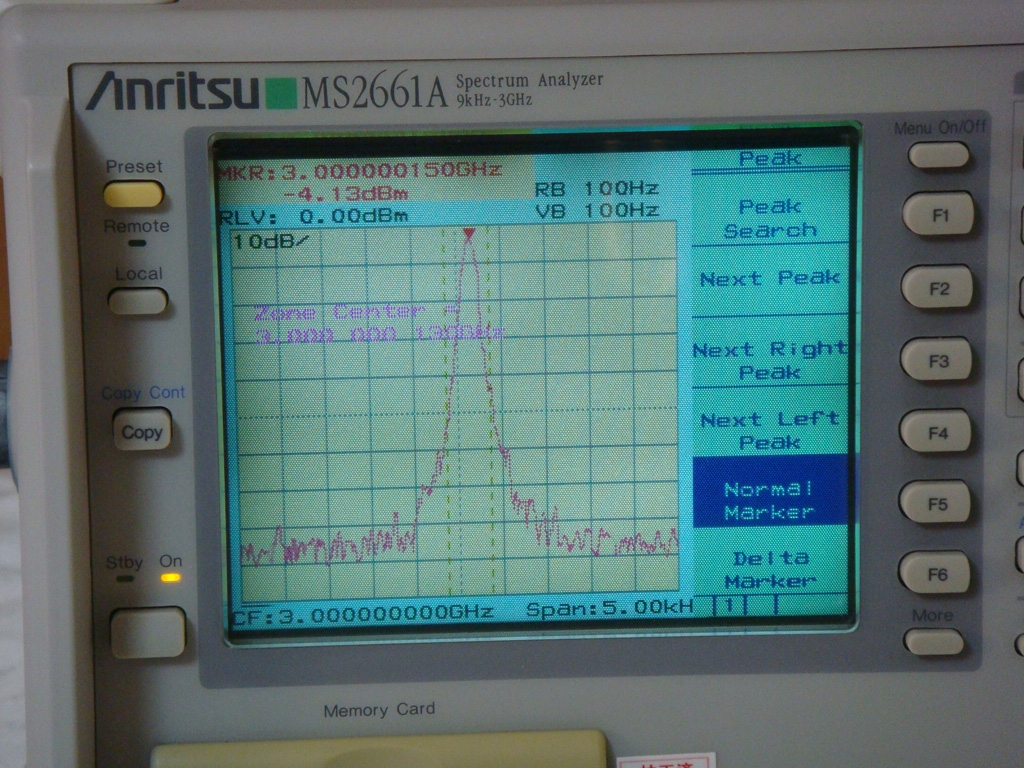Viewport: 1024px width, 768px height.
Task: Click the highlighted Normal Marker entry
Action: pos(770,491)
